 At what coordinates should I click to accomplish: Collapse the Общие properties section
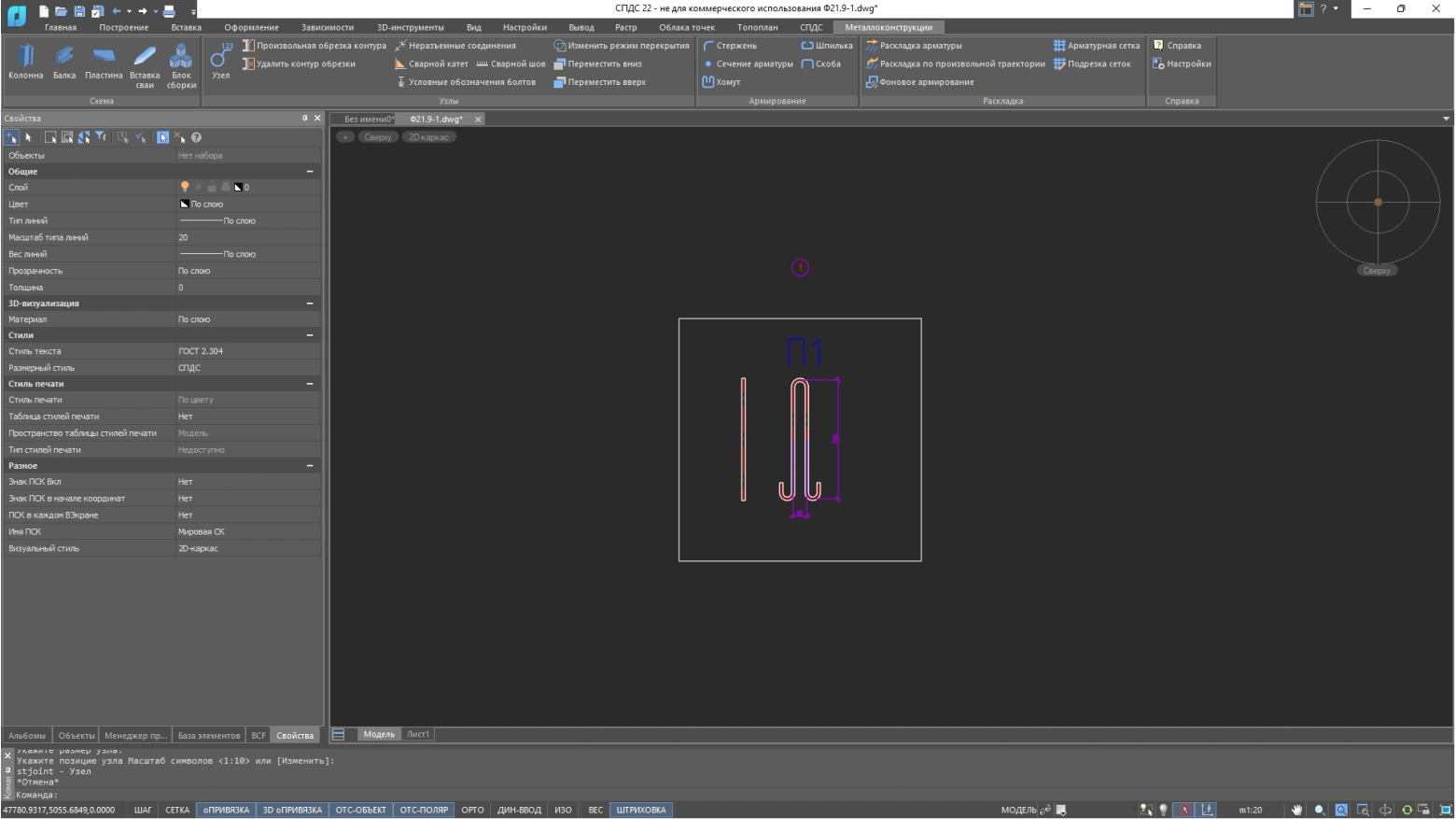tap(310, 172)
